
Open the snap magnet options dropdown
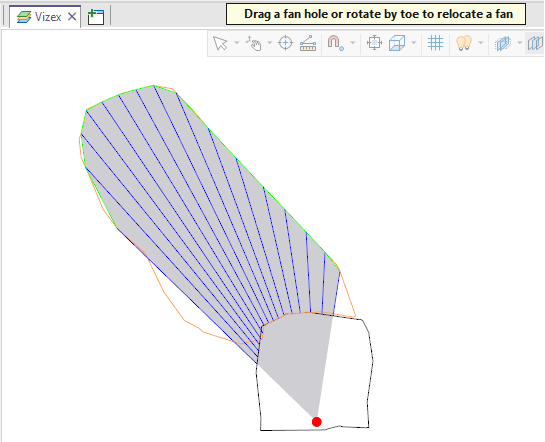point(353,43)
